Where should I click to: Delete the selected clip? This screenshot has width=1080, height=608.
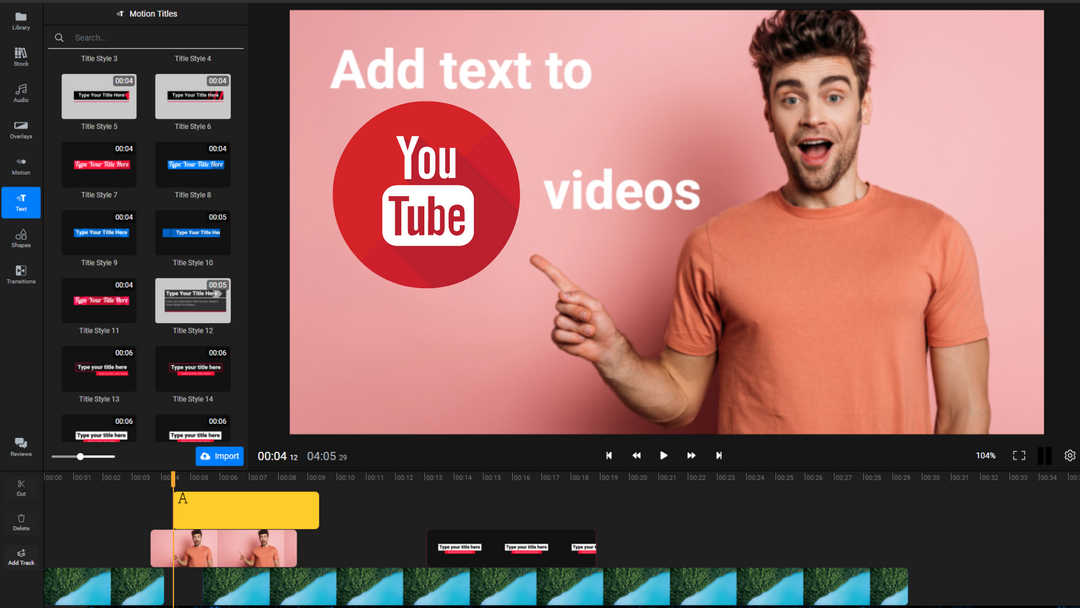20,521
